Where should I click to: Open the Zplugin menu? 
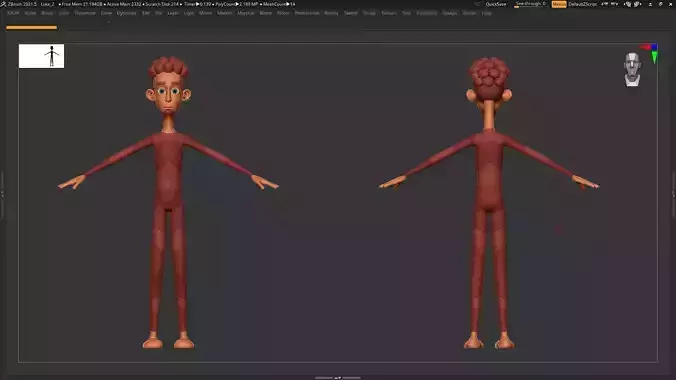pyautogui.click(x=450, y=13)
